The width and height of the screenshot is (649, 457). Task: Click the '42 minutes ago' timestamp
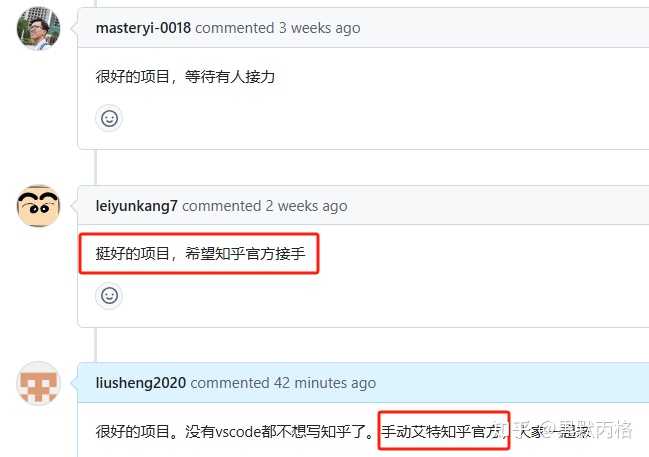(x=325, y=383)
